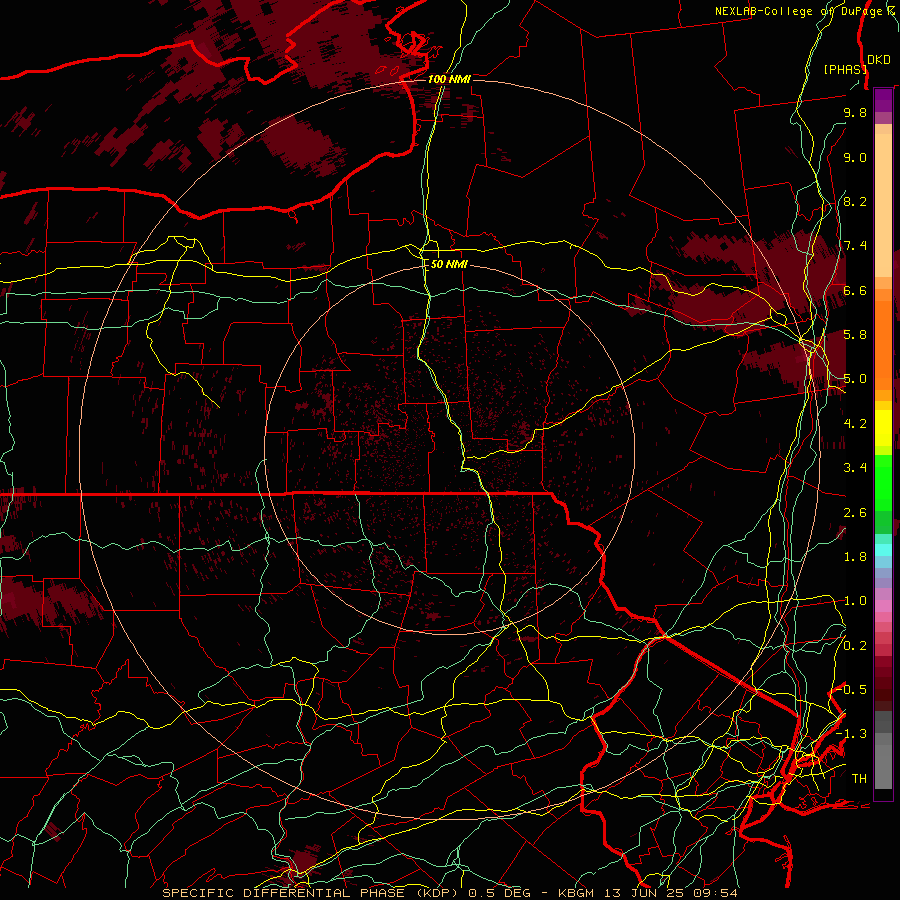Click the [PHAS] legend heading
Image resolution: width=900 pixels, height=900 pixels.
tap(845, 69)
